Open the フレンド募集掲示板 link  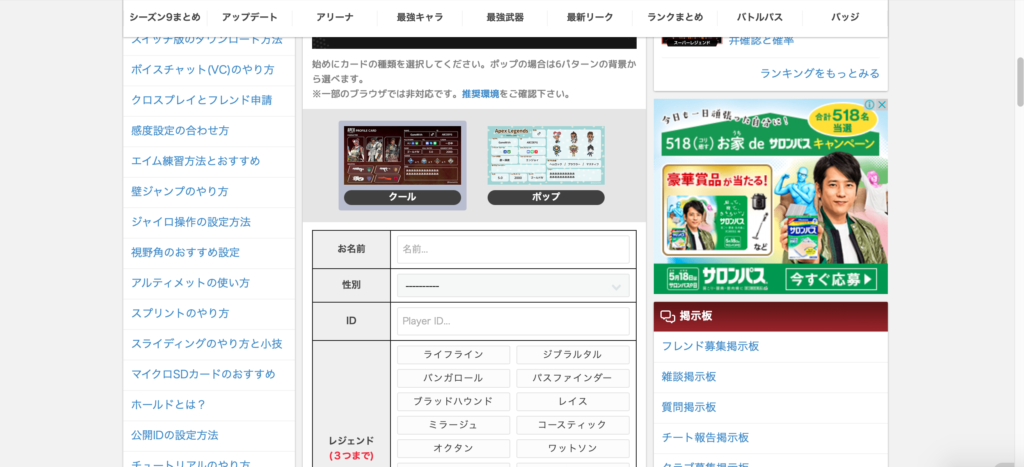pos(710,346)
